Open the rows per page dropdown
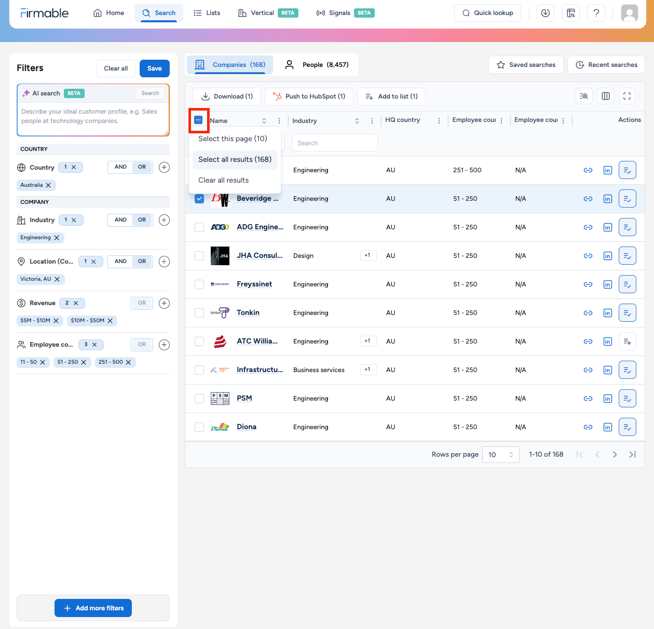654x629 pixels. [500, 455]
